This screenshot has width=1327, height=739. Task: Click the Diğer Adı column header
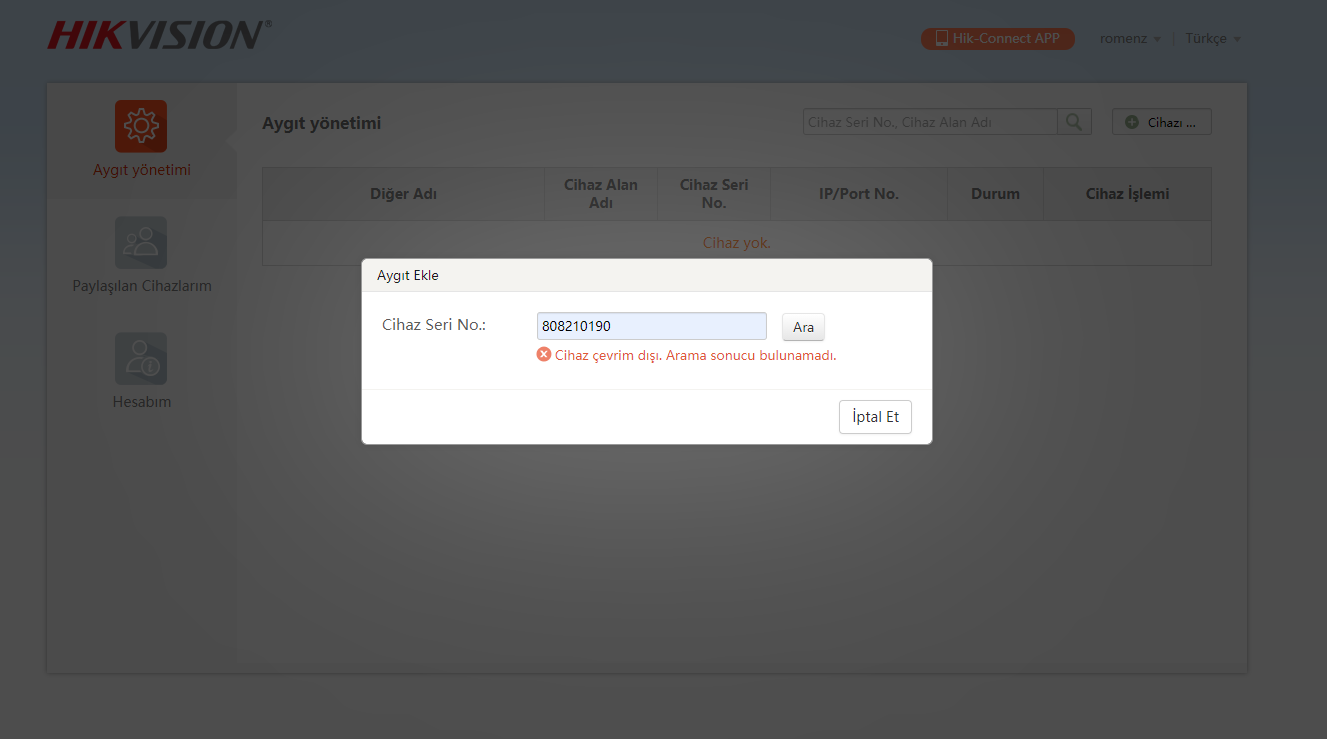pos(403,194)
